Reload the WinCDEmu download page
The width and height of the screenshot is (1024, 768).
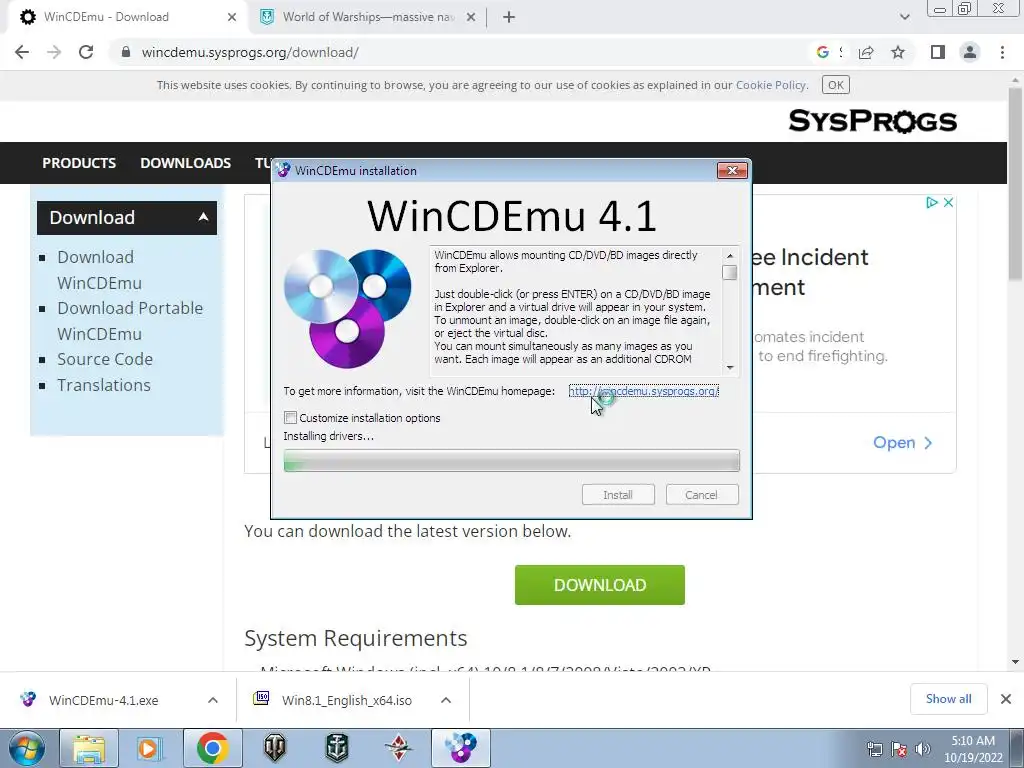(x=86, y=52)
